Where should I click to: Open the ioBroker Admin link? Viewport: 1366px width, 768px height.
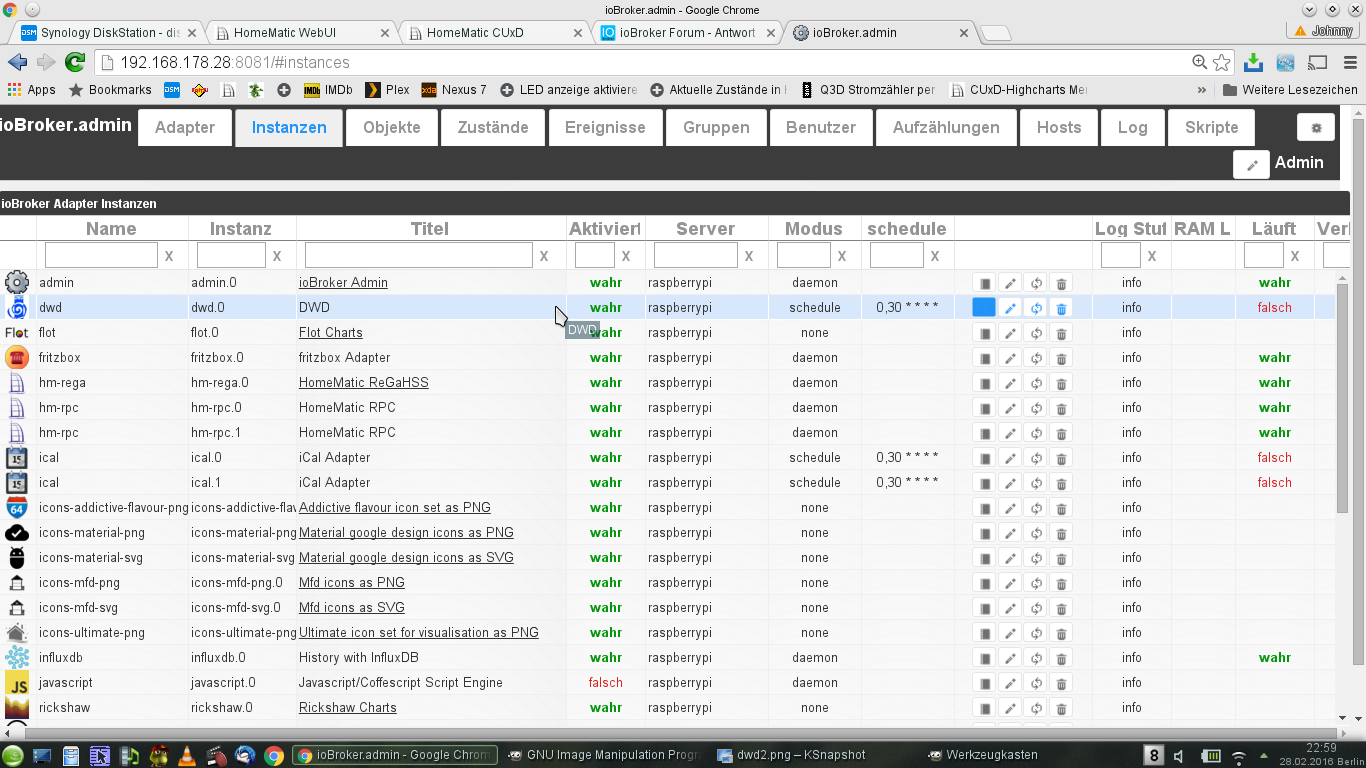pos(343,283)
